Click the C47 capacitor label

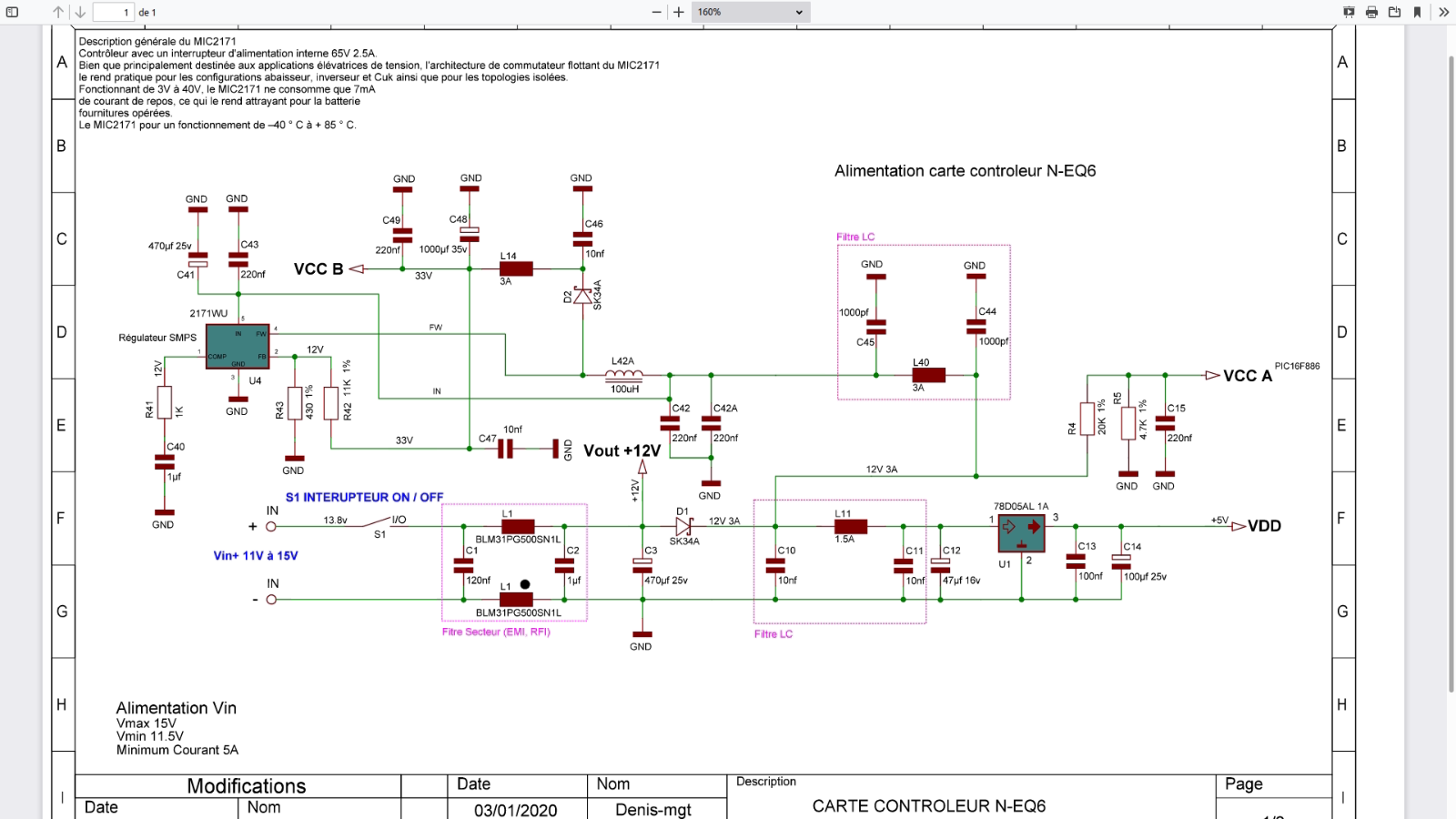(488, 439)
